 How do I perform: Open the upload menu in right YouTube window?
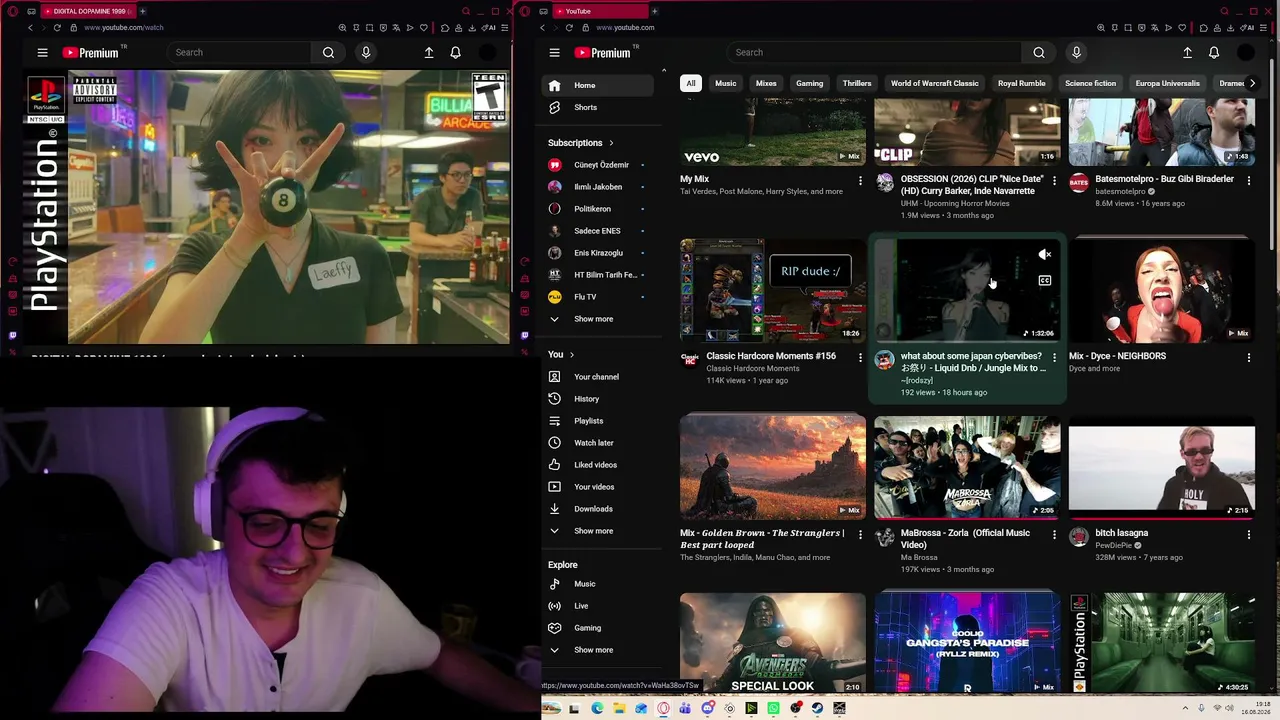[1187, 52]
